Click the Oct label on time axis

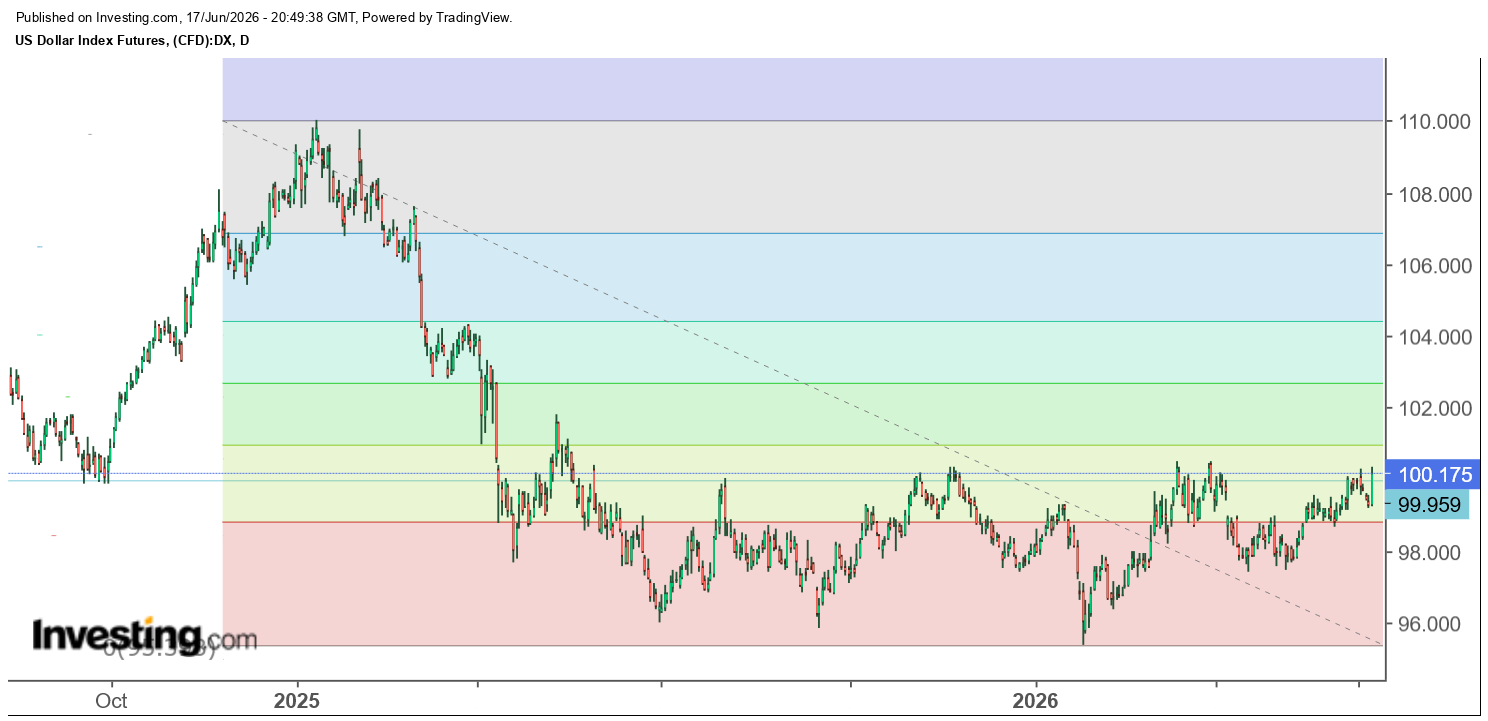pos(111,701)
